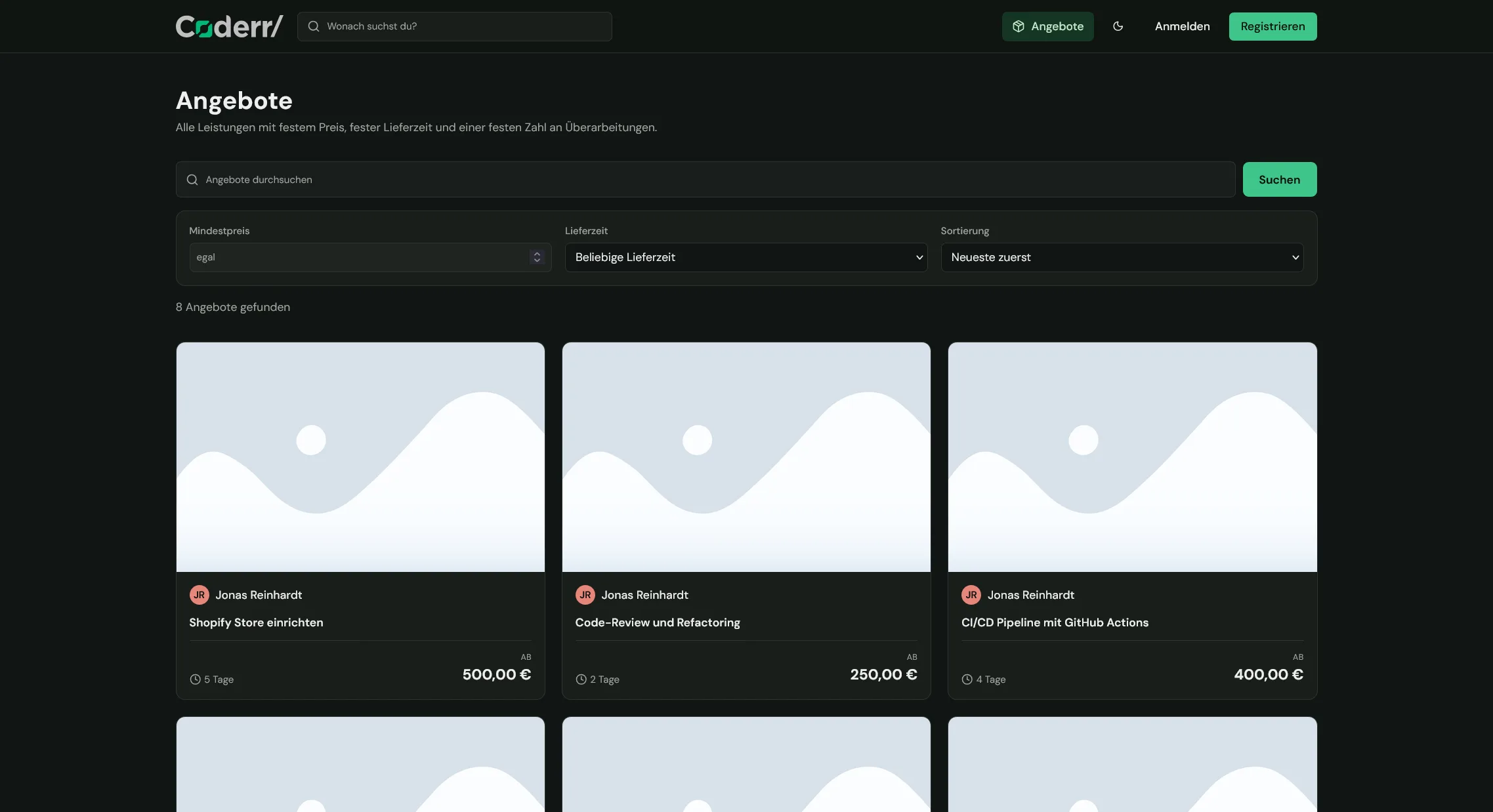This screenshot has width=1493, height=812.
Task: Click the '2 Tage' delivery text
Action: point(604,680)
